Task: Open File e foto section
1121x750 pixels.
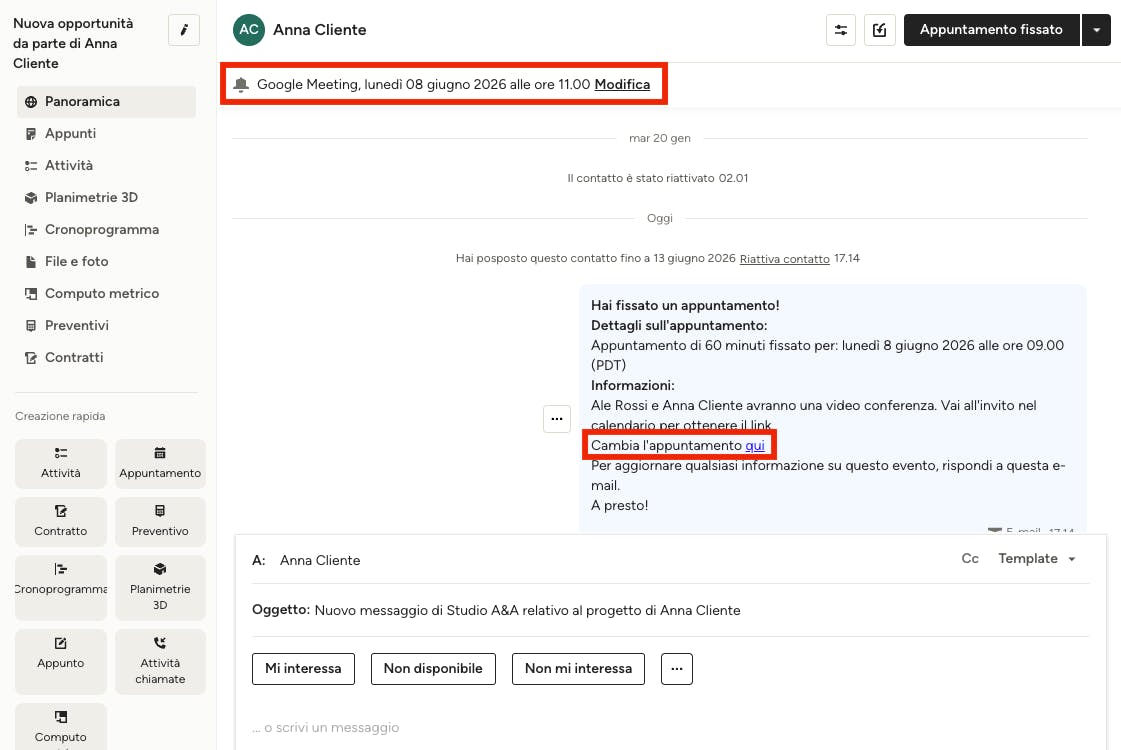Action: tap(107, 262)
